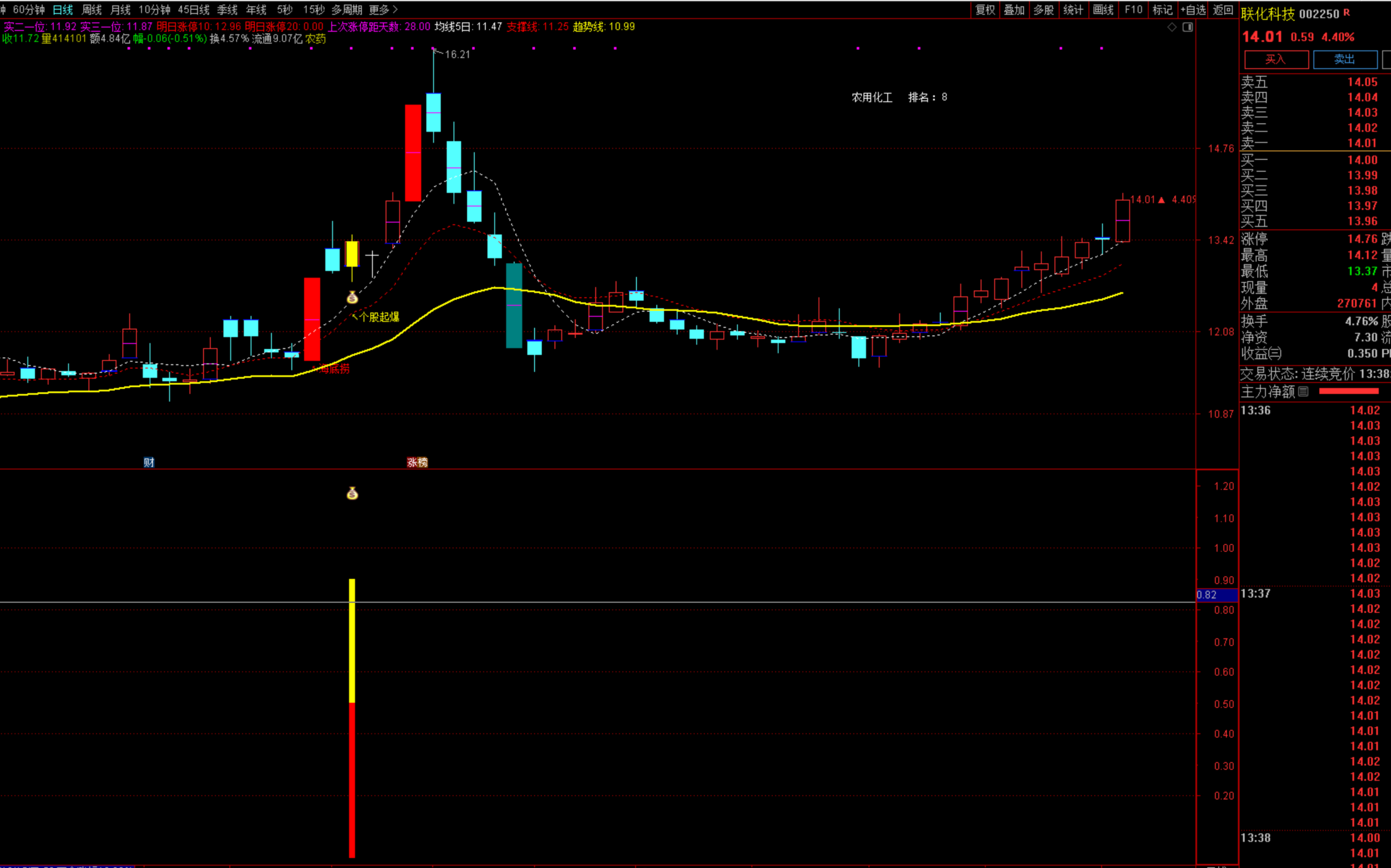Switch to the 周线 weekly tab
Image resolution: width=1391 pixels, height=868 pixels.
point(91,10)
